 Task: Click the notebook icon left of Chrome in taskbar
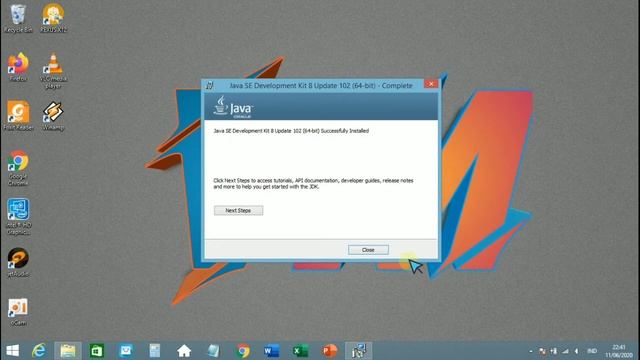213,351
